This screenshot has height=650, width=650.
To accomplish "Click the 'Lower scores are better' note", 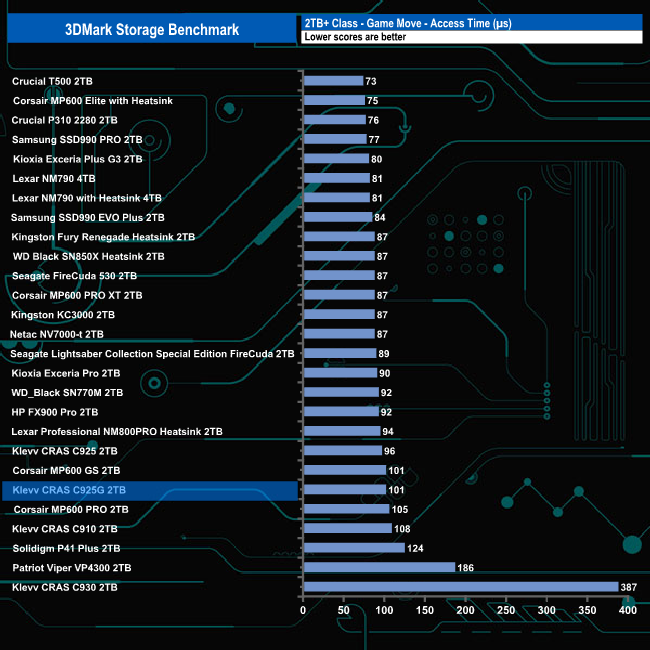I will coord(355,37).
